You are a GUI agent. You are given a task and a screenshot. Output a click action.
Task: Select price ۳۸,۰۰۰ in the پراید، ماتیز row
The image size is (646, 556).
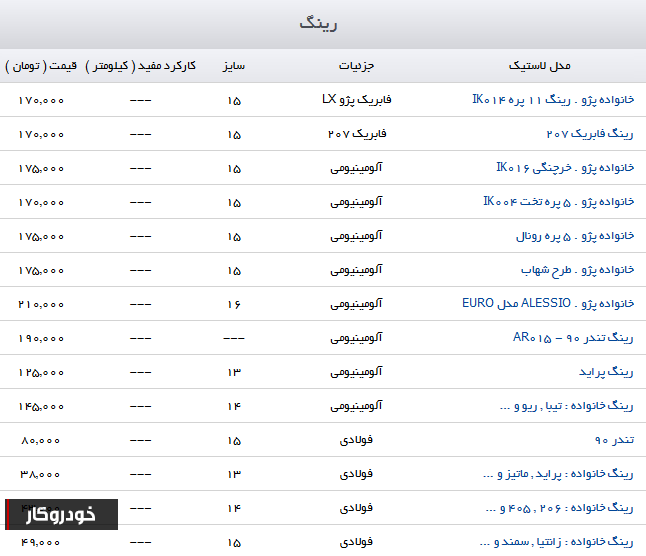click(x=40, y=474)
